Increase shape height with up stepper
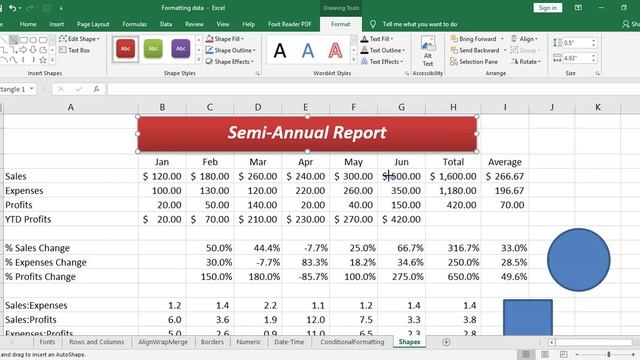 point(594,40)
